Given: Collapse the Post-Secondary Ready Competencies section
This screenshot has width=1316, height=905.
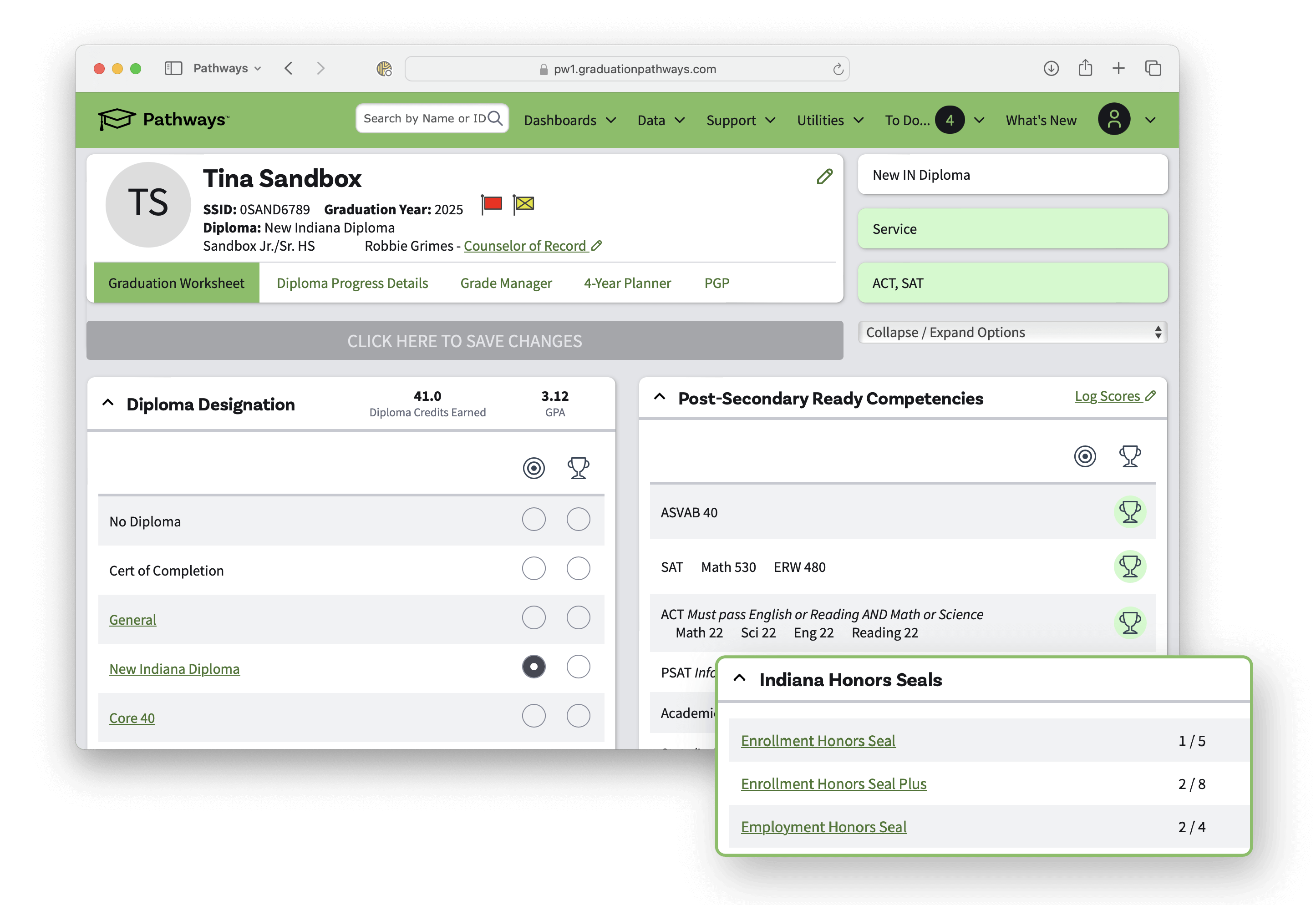Looking at the screenshot, I should pyautogui.click(x=659, y=397).
